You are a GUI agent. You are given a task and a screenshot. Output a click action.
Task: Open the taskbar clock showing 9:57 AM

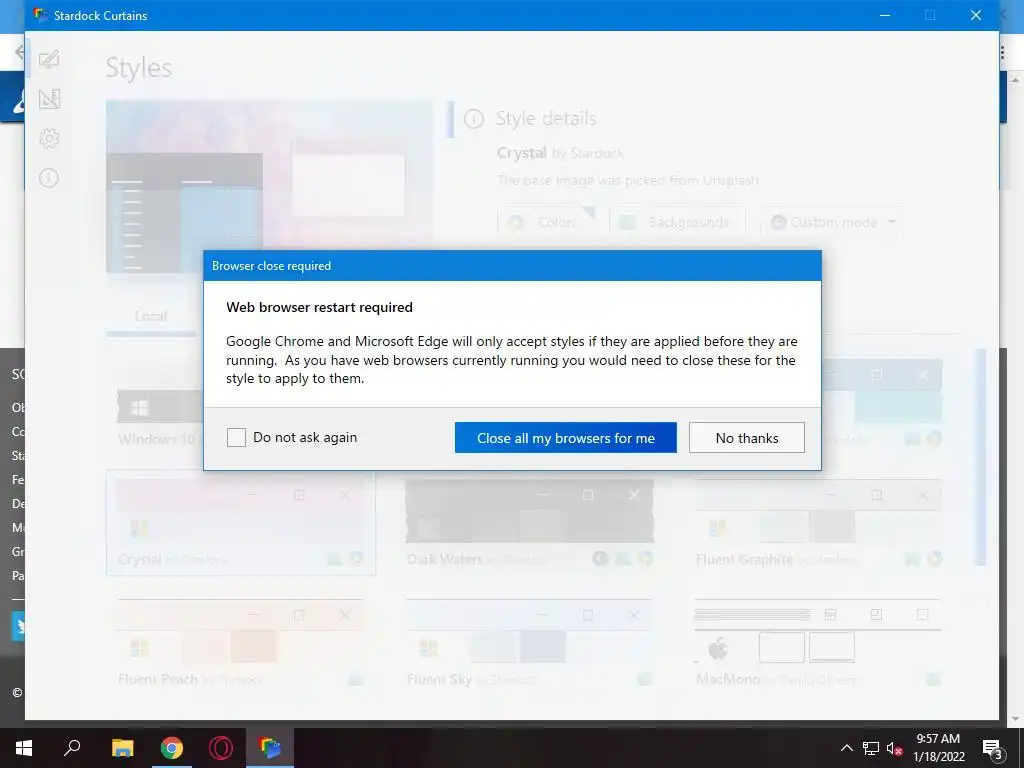[x=938, y=748]
